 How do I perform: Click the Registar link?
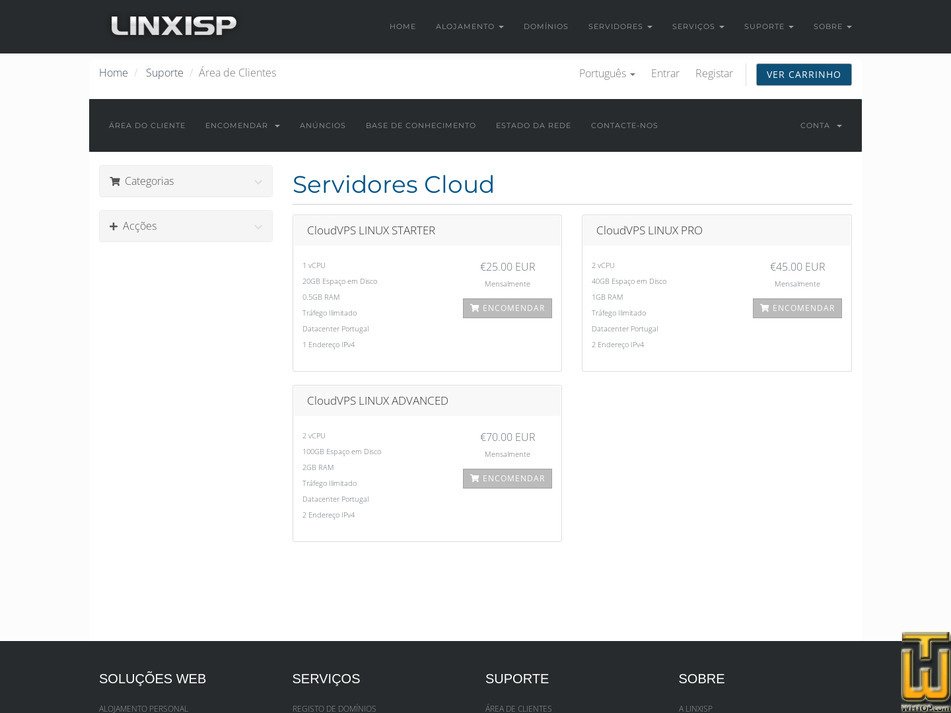click(714, 73)
